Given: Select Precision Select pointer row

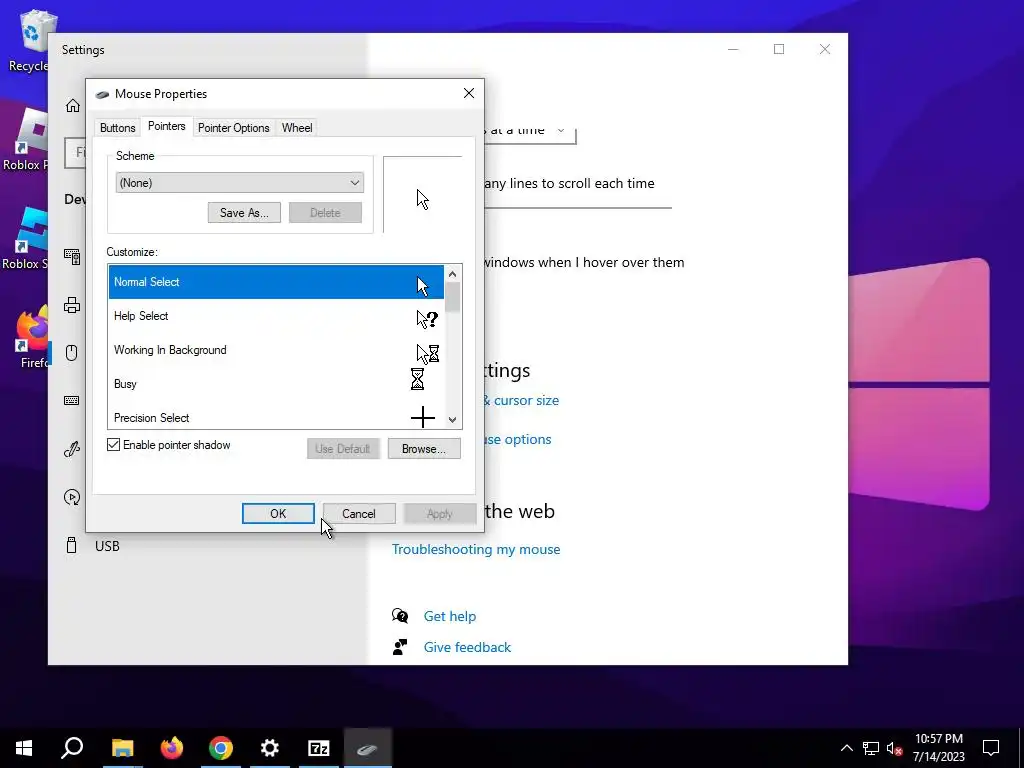Looking at the screenshot, I should coord(276,417).
